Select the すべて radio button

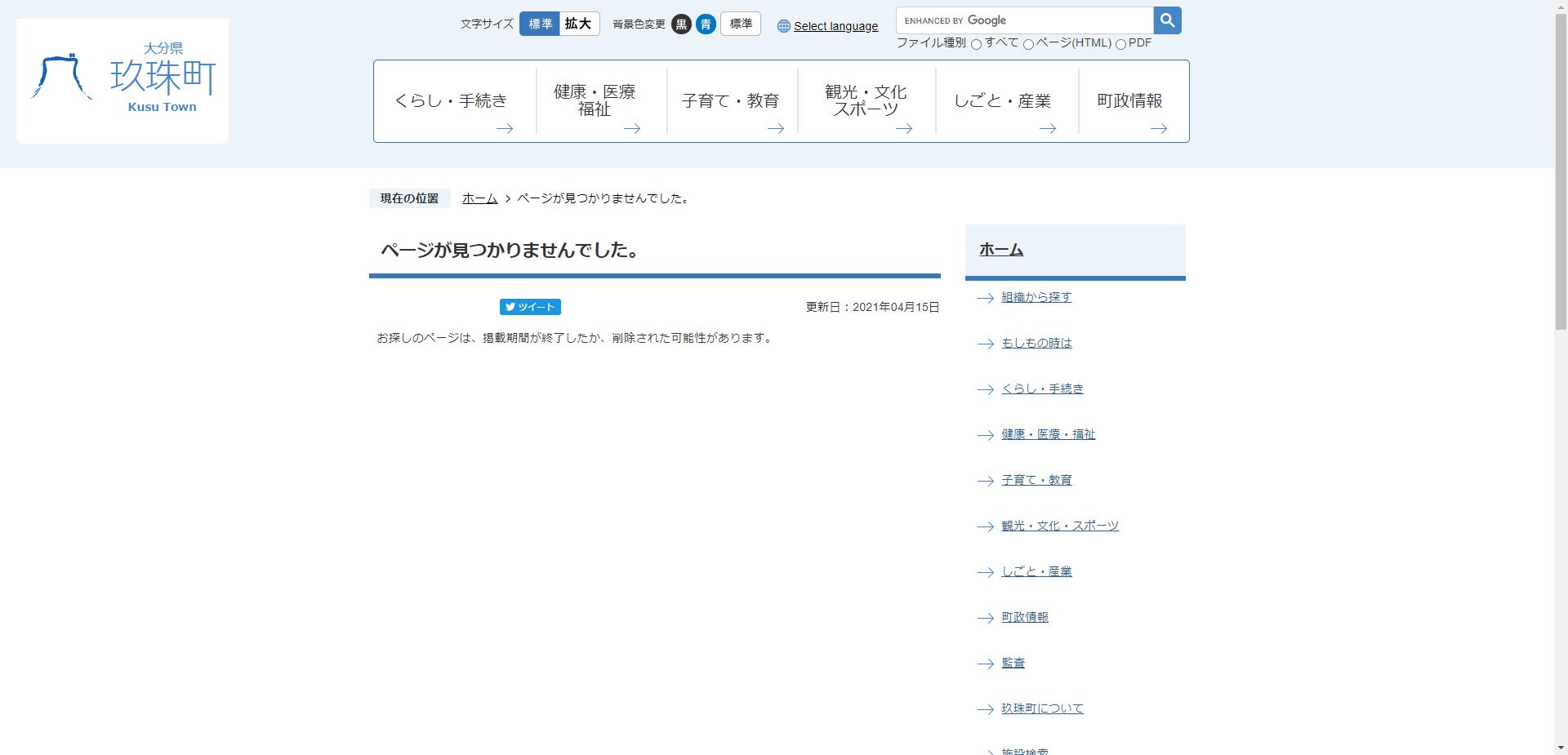(976, 44)
